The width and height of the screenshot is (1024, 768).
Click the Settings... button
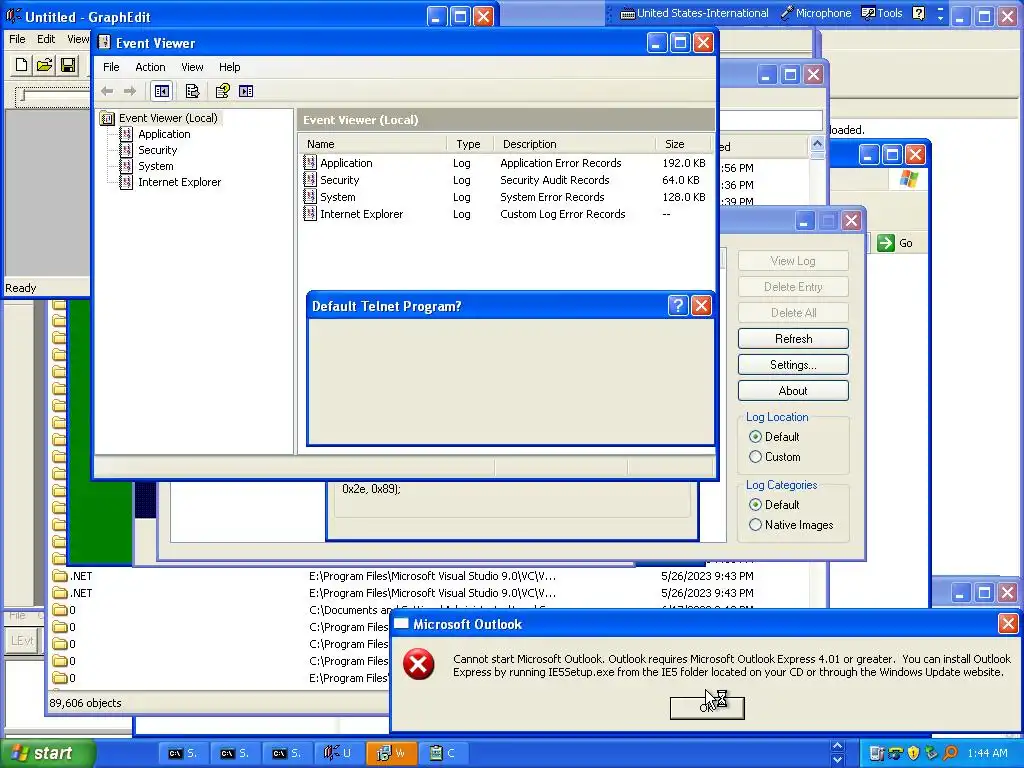pyautogui.click(x=793, y=365)
